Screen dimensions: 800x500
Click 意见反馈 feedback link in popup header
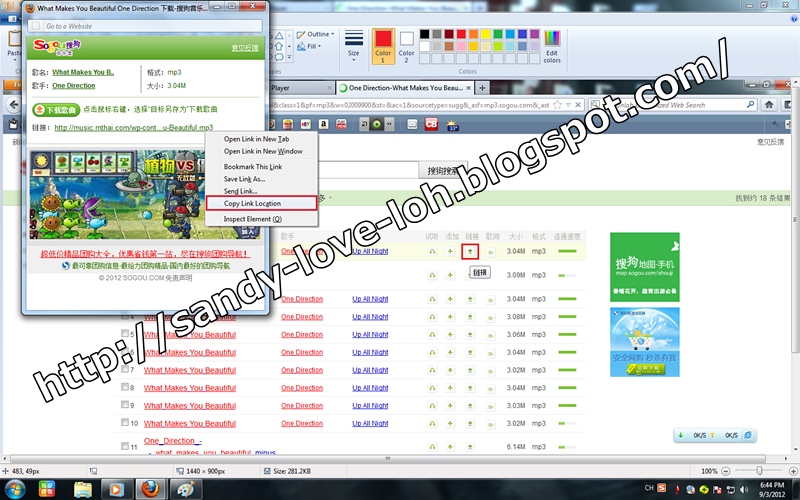pos(245,48)
